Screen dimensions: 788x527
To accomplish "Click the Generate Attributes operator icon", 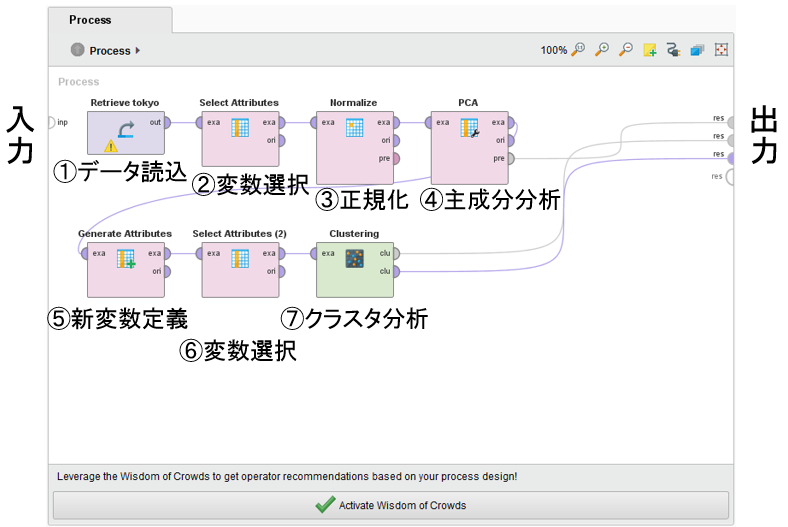I will pos(125,259).
